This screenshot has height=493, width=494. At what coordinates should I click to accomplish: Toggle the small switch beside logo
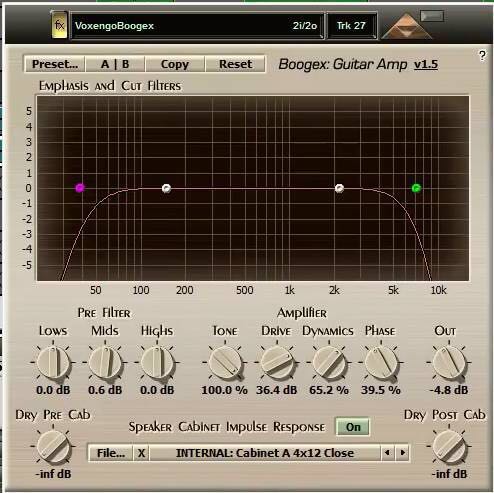[432, 16]
